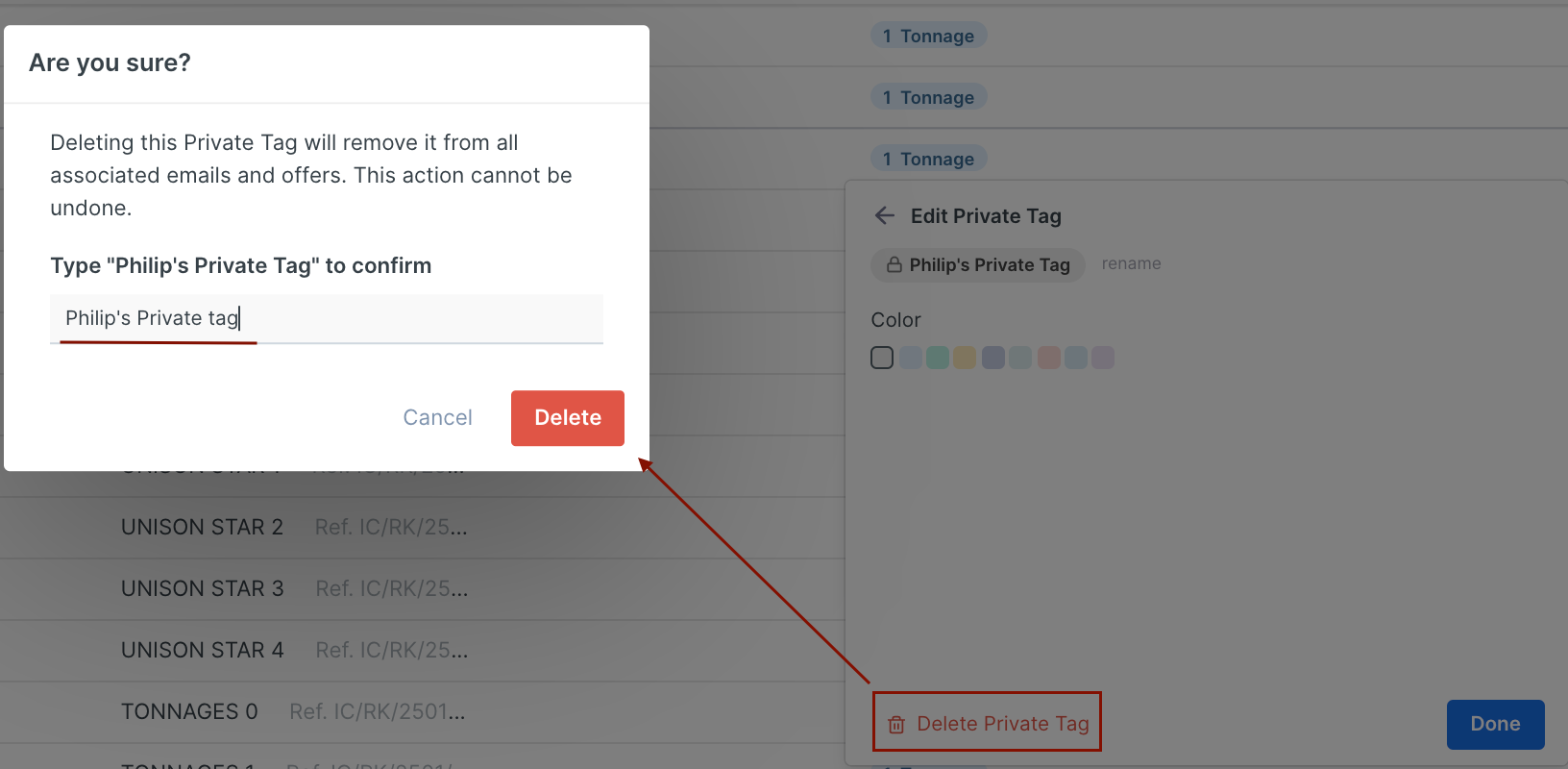1568x769 pixels.
Task: Select the UNISON STAR 4 entry
Action: tap(202, 651)
